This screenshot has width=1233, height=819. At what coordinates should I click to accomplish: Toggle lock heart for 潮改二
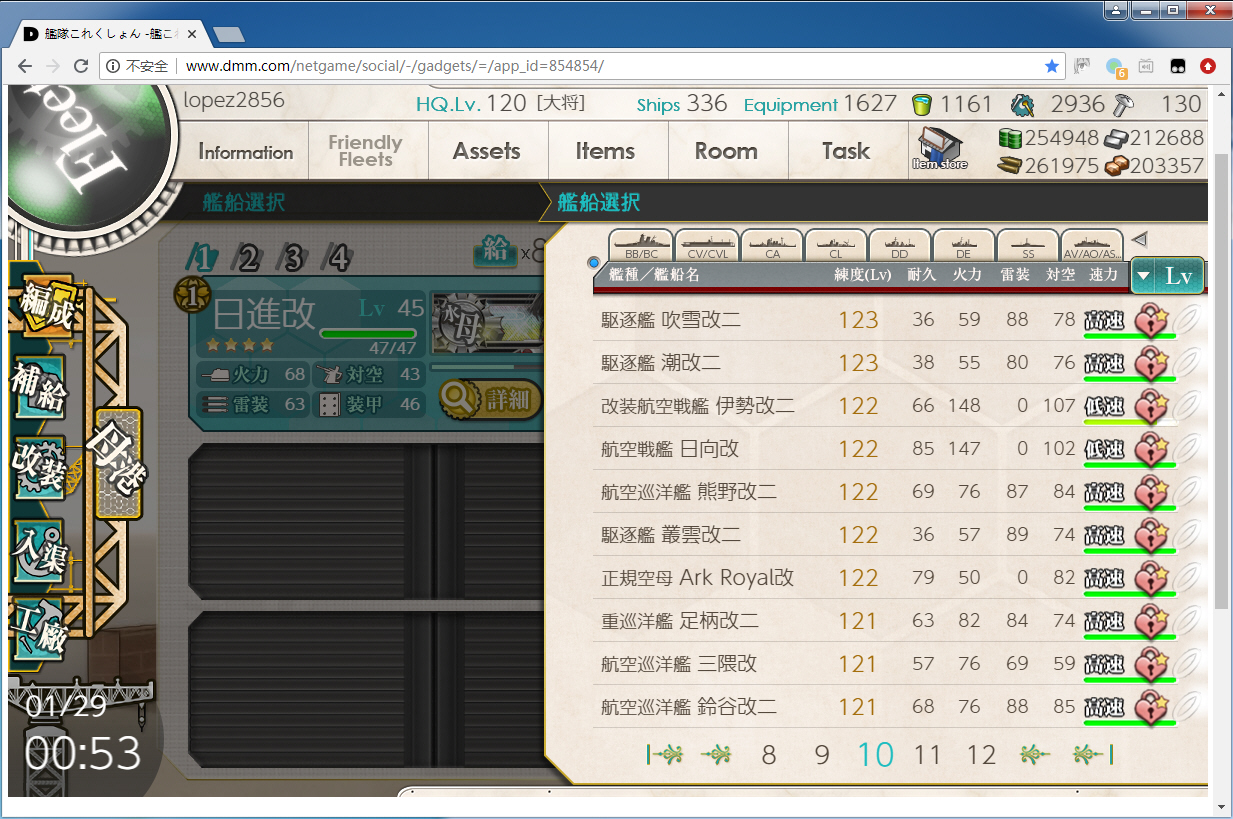point(1153,364)
